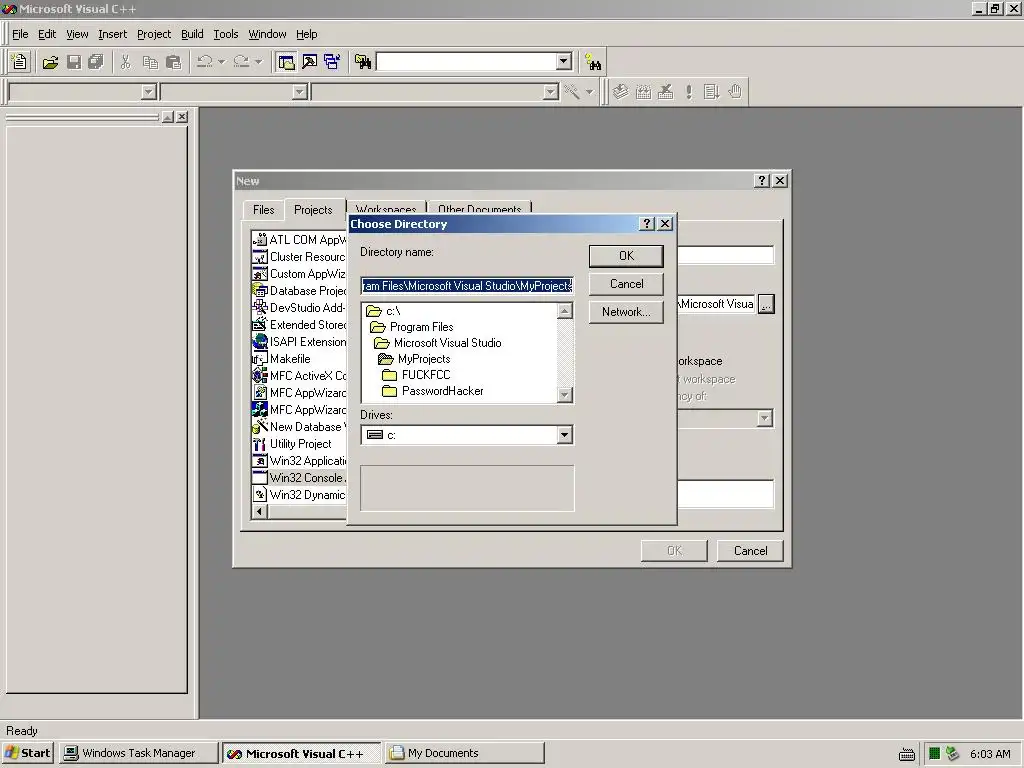Click Cancel in Choose Directory dialog

coord(626,284)
